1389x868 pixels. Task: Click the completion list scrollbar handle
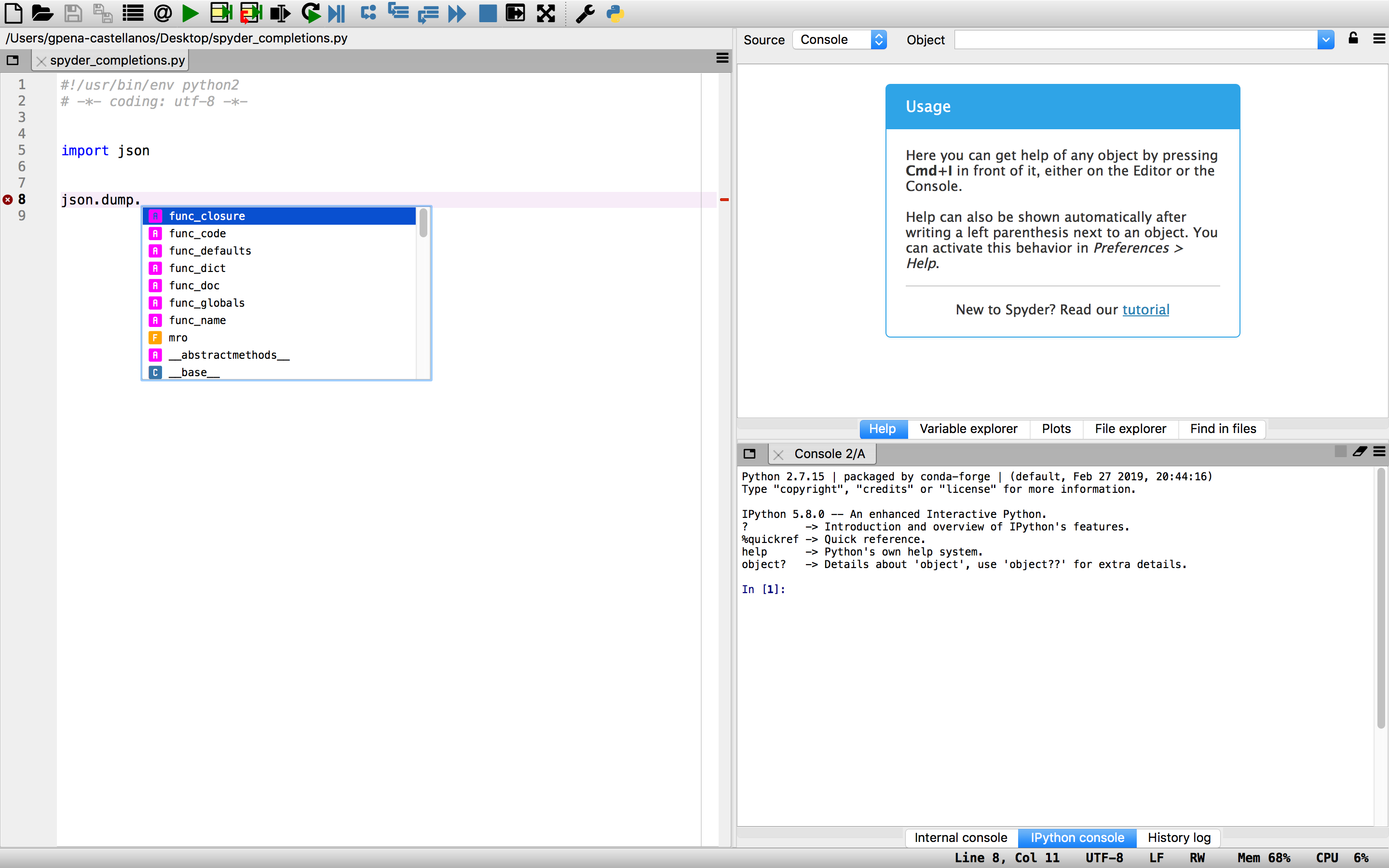point(423,223)
